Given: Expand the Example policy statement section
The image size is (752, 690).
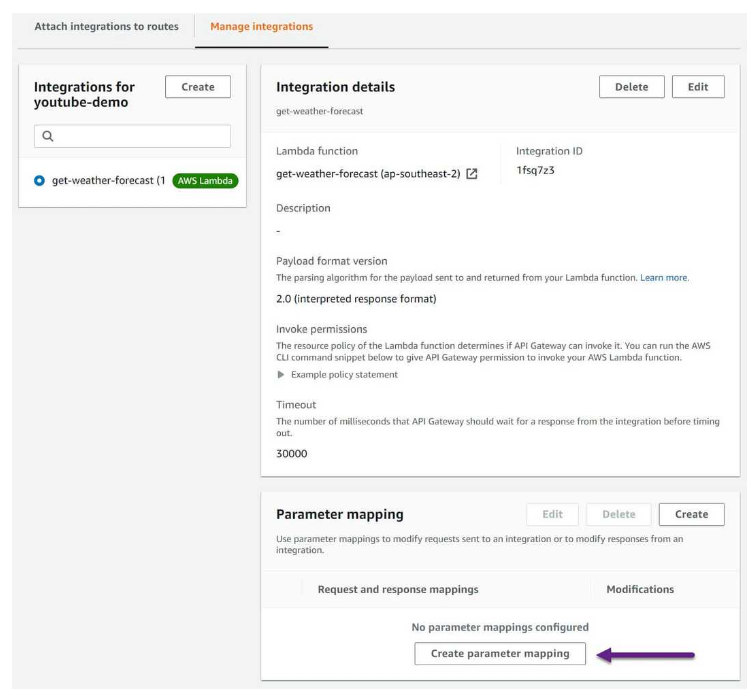Looking at the screenshot, I should [281, 375].
